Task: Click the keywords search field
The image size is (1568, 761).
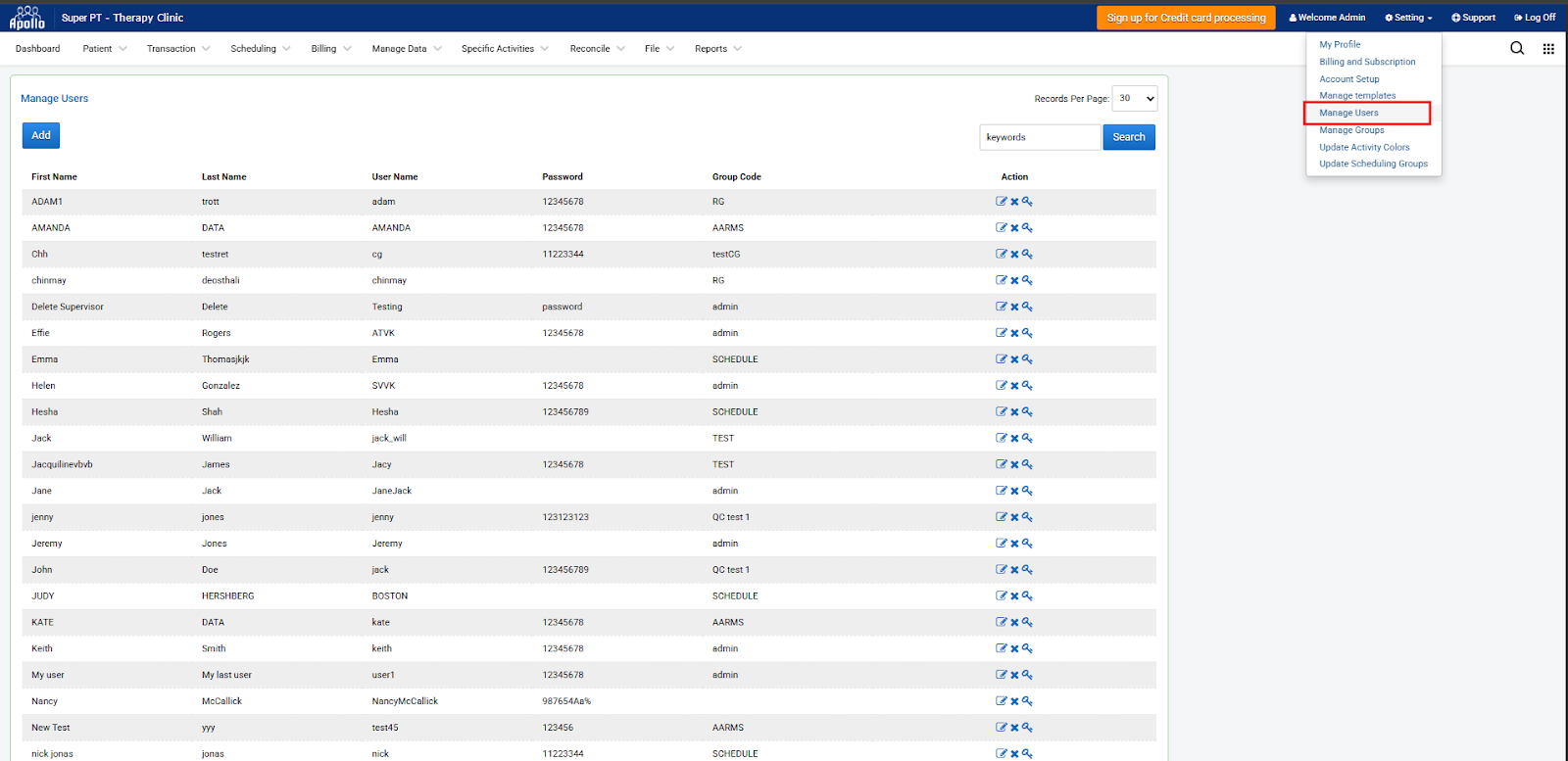Action: tap(1039, 137)
